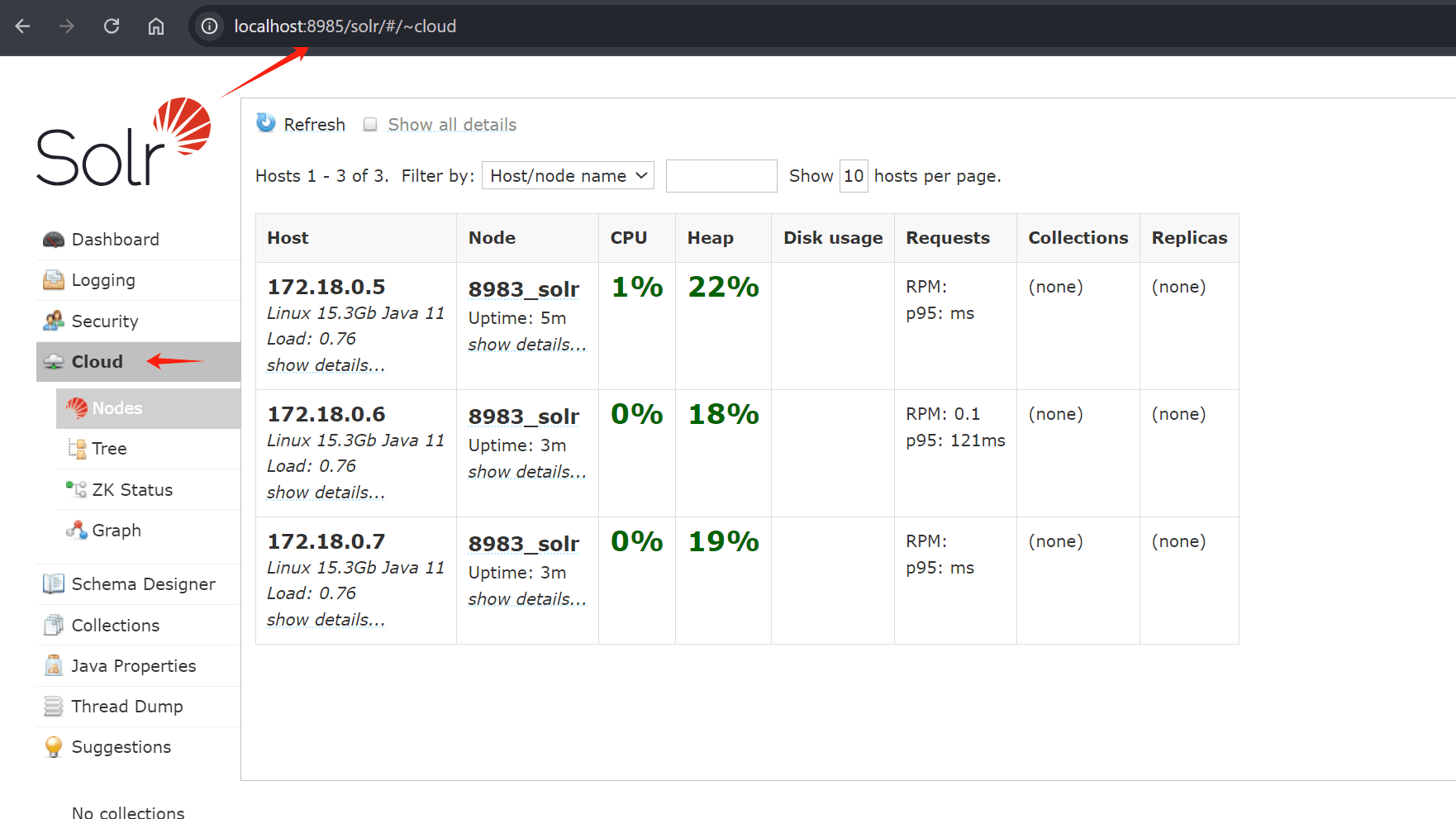Click the Refresh icon

point(265,123)
